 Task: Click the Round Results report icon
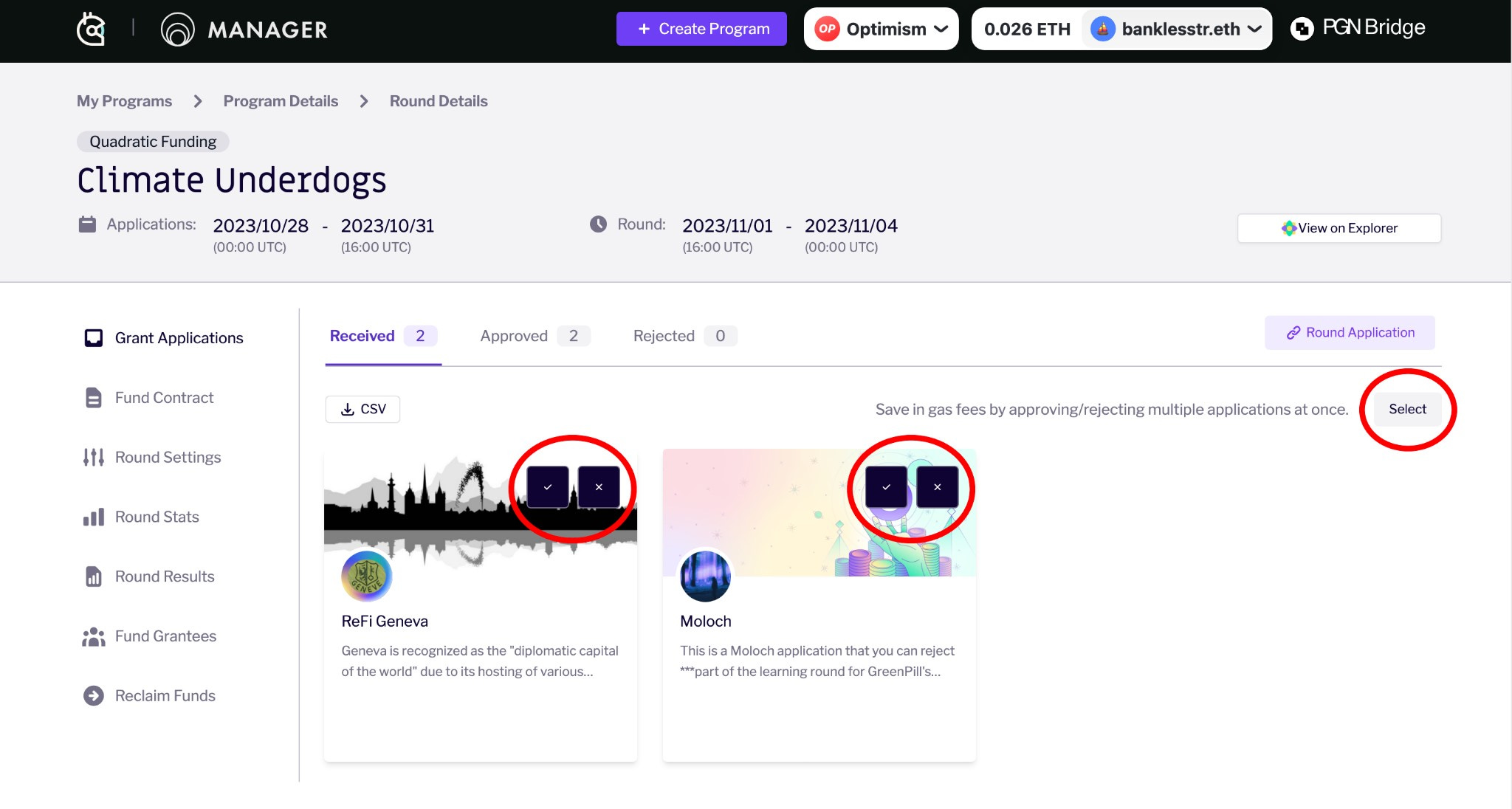(x=94, y=576)
